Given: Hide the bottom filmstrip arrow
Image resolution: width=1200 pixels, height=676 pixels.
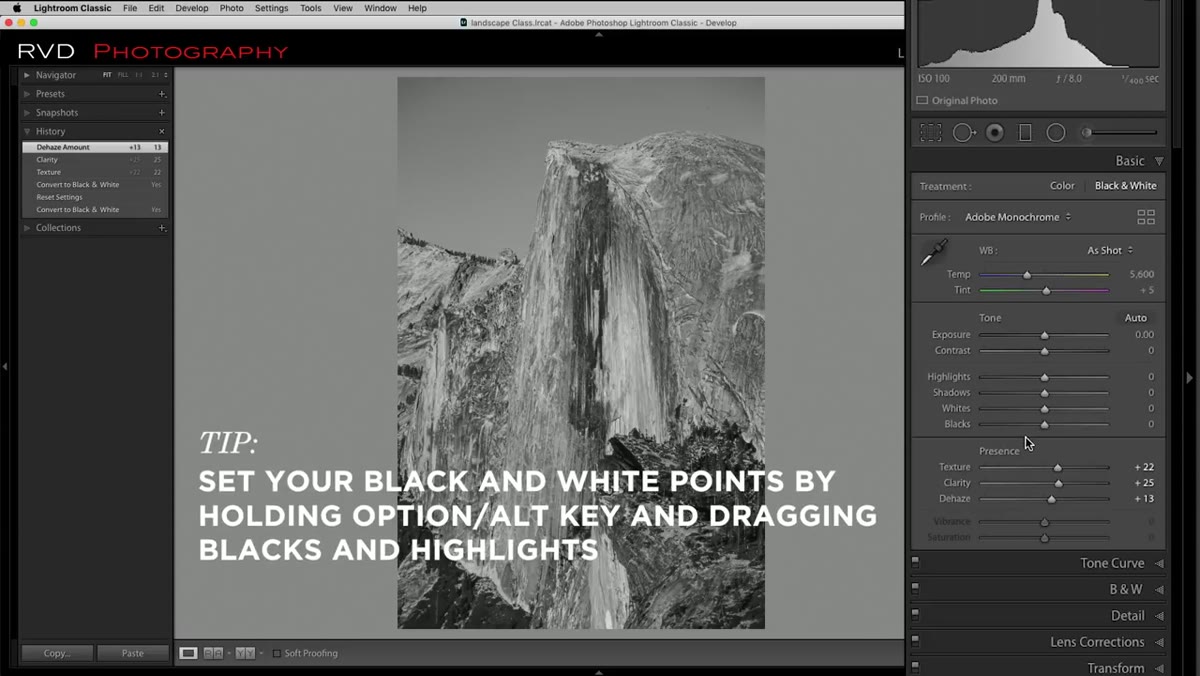Looking at the screenshot, I should [x=599, y=672].
